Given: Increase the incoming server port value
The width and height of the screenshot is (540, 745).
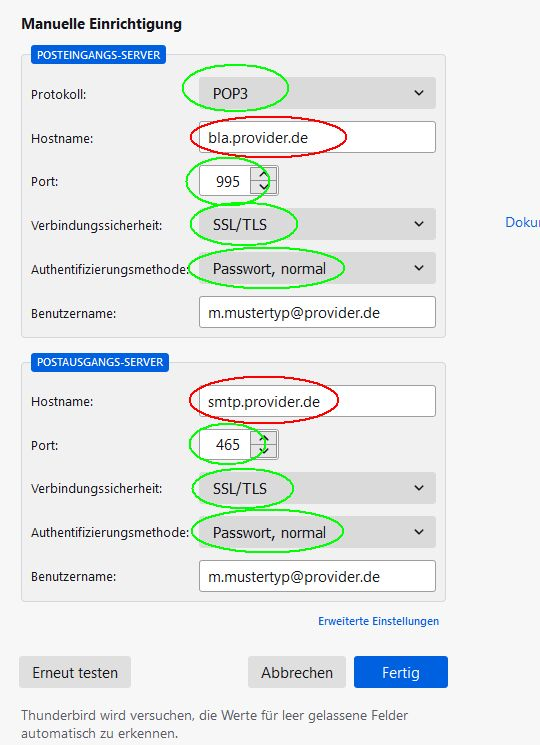Looking at the screenshot, I should (x=264, y=175).
